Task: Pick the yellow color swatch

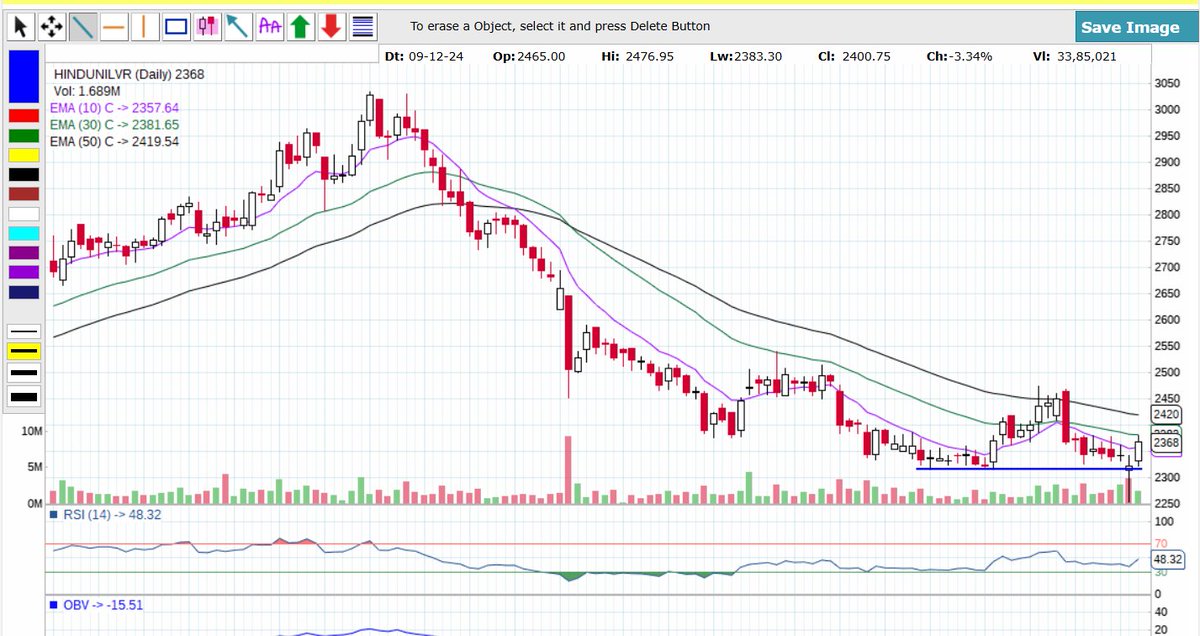Action: coord(24,156)
